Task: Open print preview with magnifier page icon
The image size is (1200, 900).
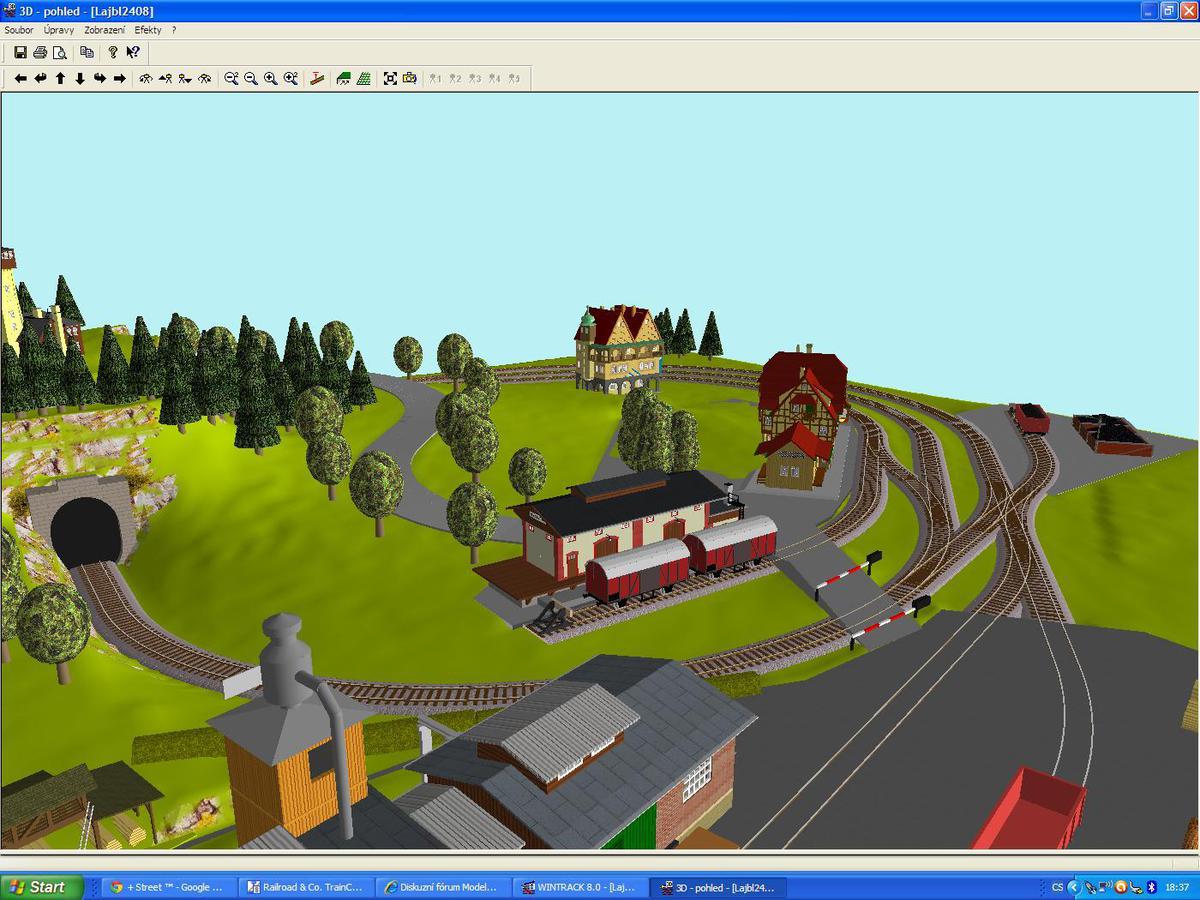Action: point(60,52)
